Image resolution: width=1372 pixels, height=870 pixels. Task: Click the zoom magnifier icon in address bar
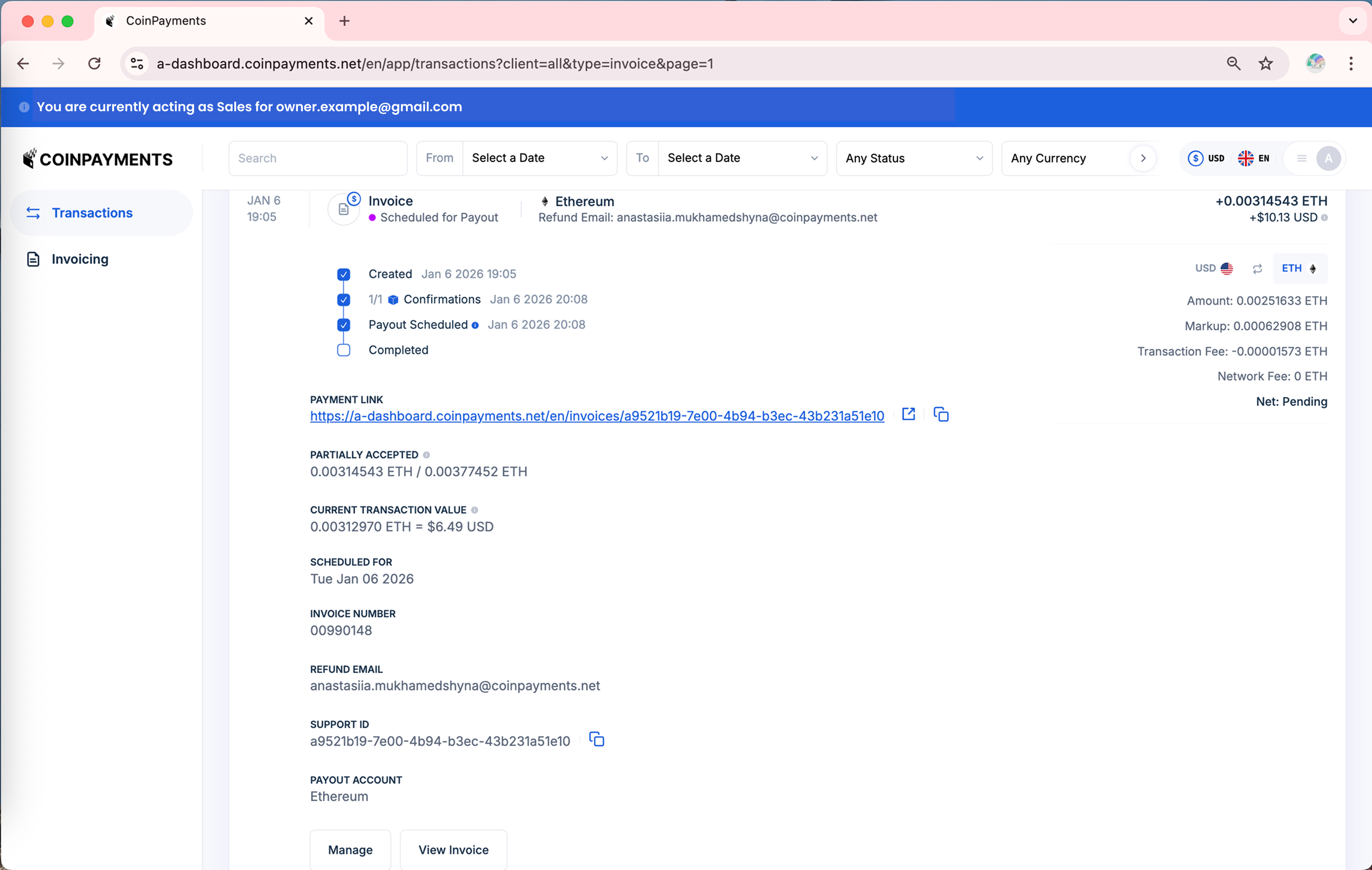click(1233, 64)
